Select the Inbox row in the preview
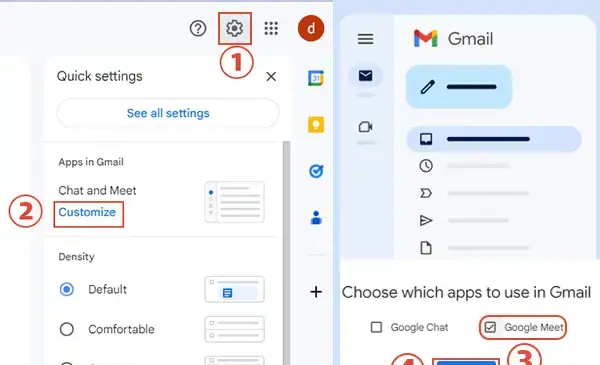 point(494,139)
